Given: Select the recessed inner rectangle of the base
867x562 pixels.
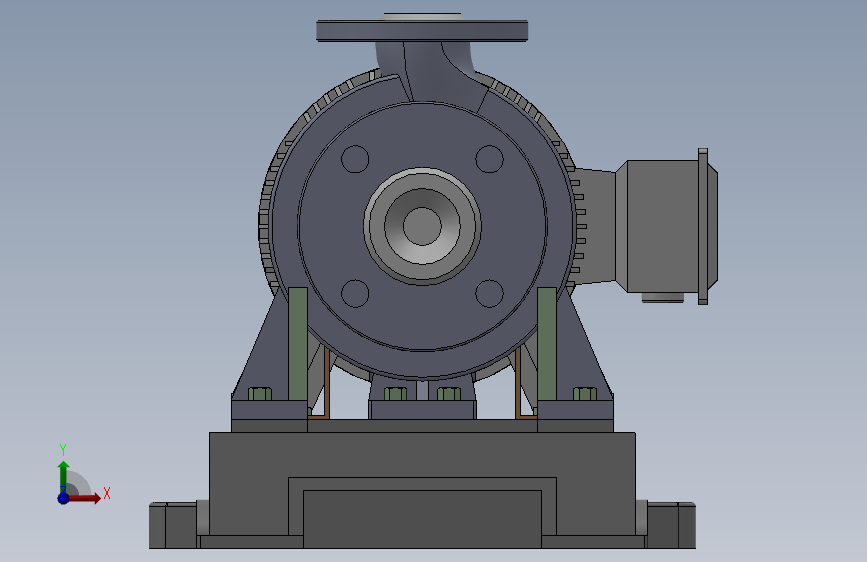Looking at the screenshot, I should coord(422,519).
